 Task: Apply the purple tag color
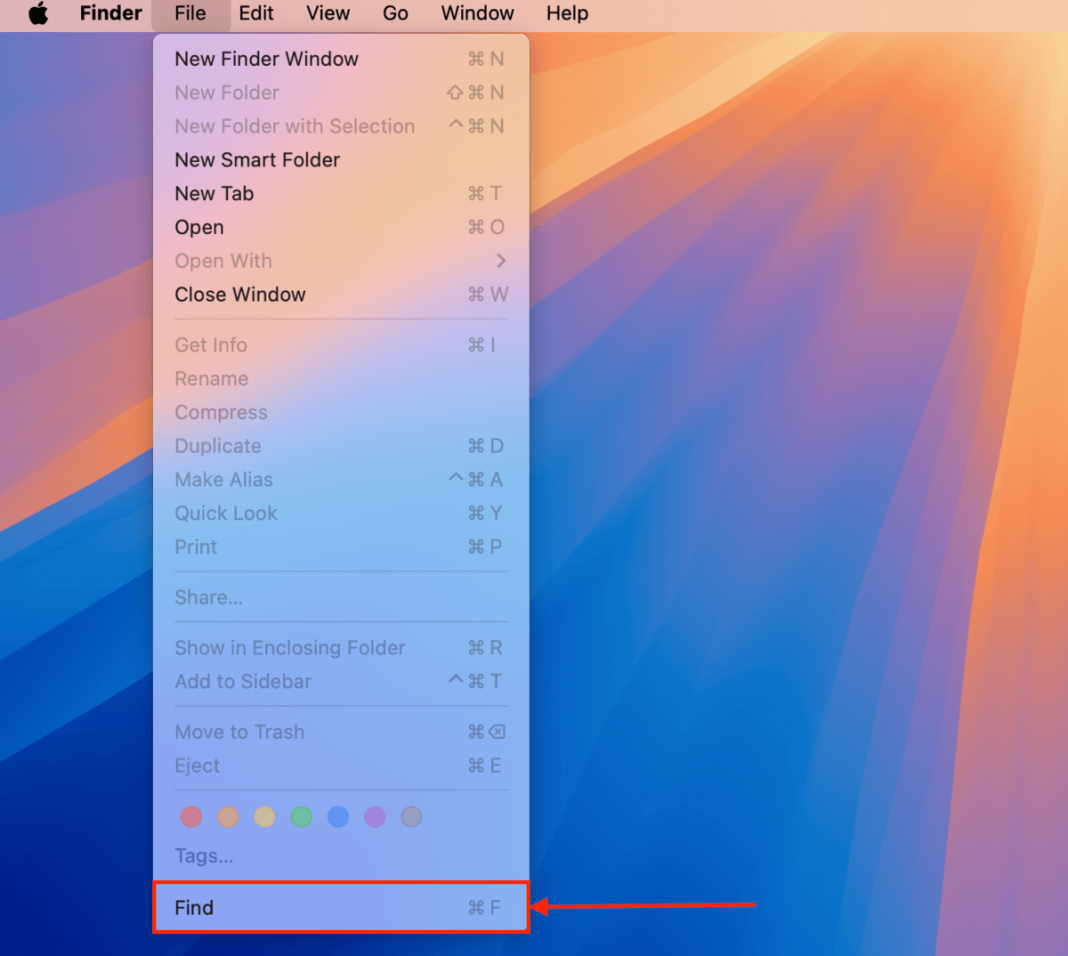tap(375, 817)
